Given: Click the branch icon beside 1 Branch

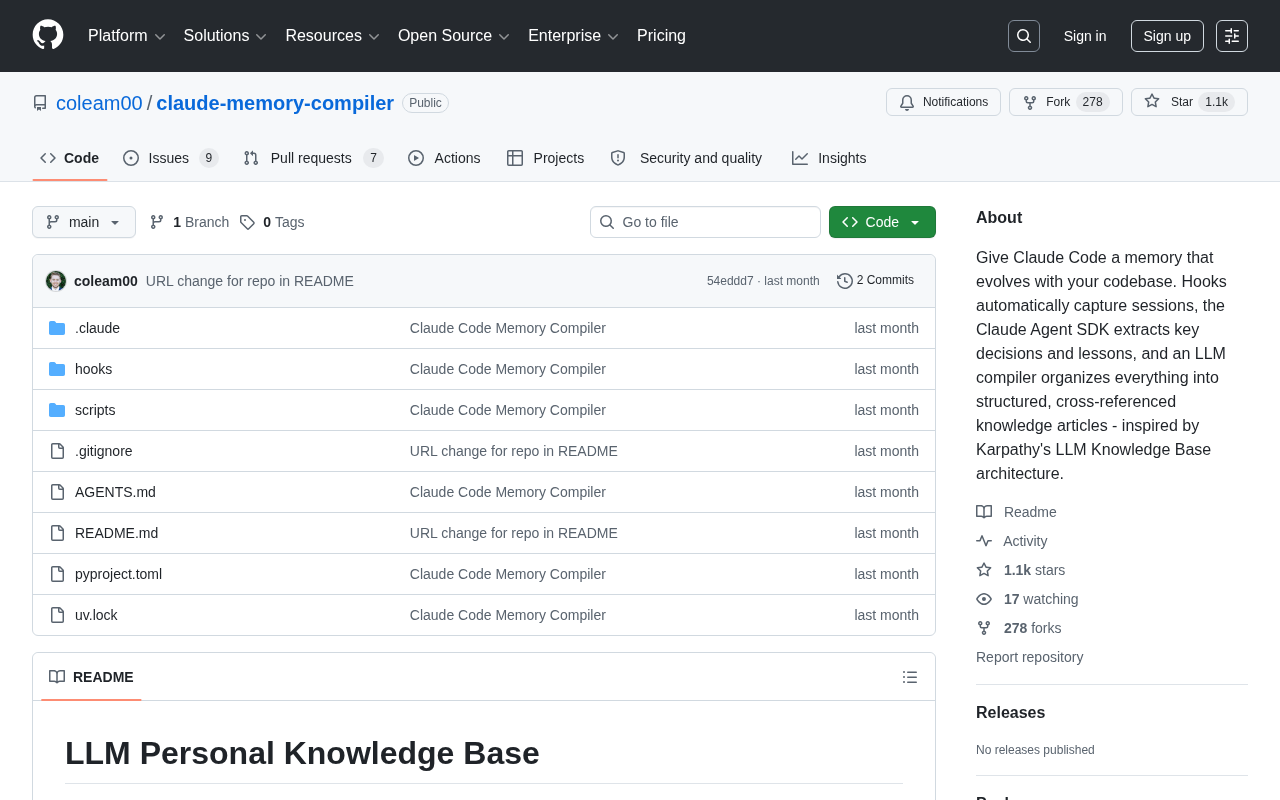Looking at the screenshot, I should (157, 222).
